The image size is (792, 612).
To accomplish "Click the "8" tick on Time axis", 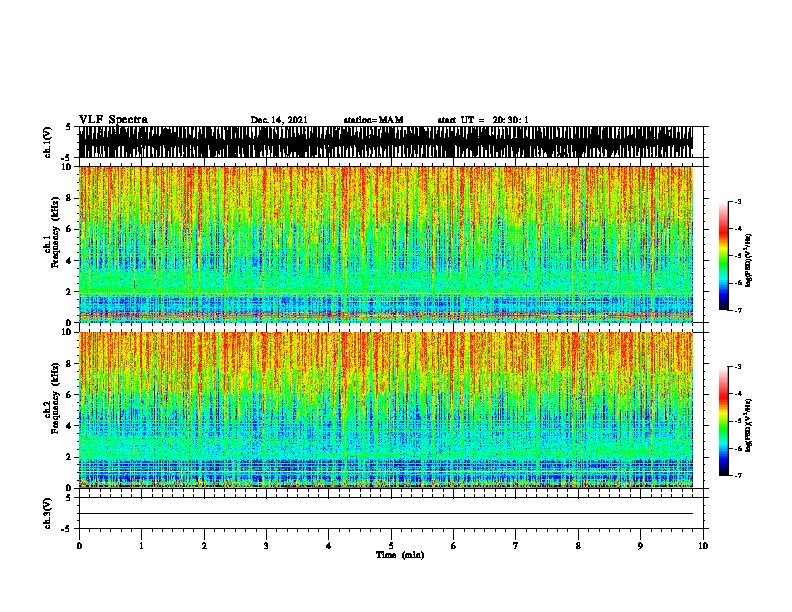I will pos(578,546).
